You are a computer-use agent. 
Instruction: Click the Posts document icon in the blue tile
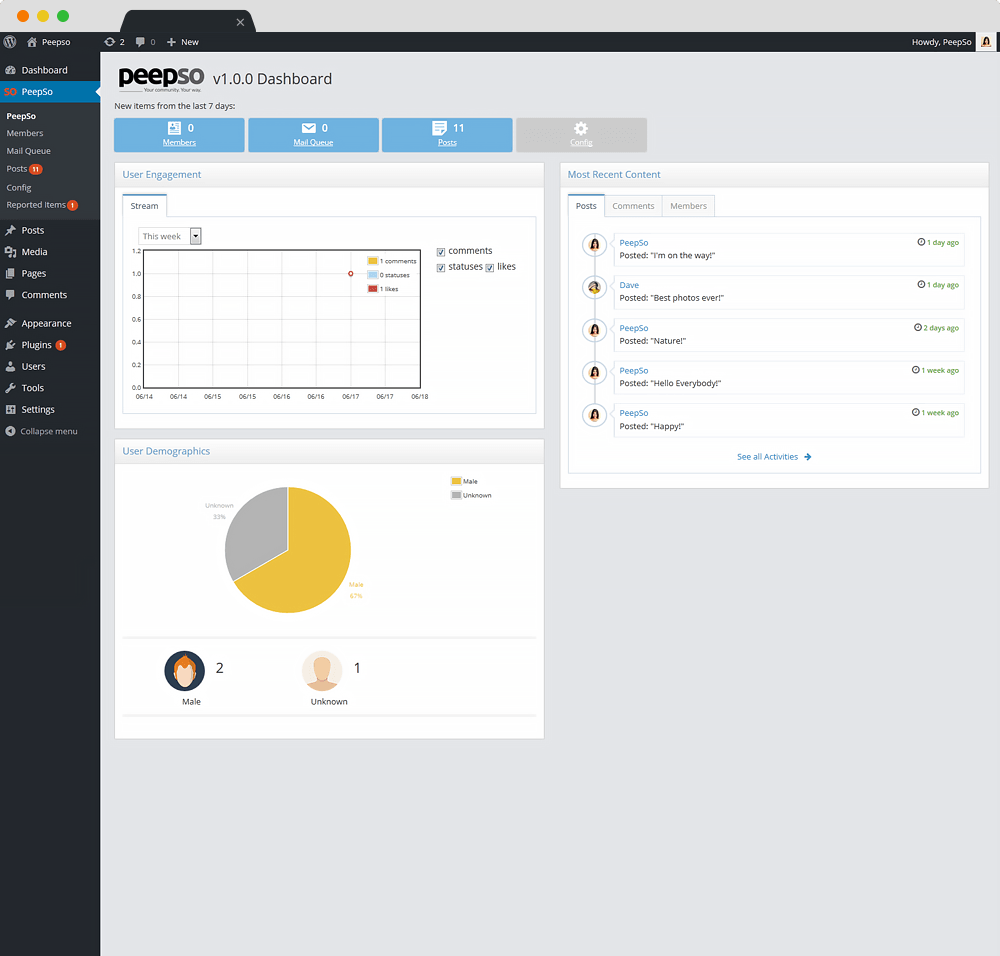[x=439, y=128]
